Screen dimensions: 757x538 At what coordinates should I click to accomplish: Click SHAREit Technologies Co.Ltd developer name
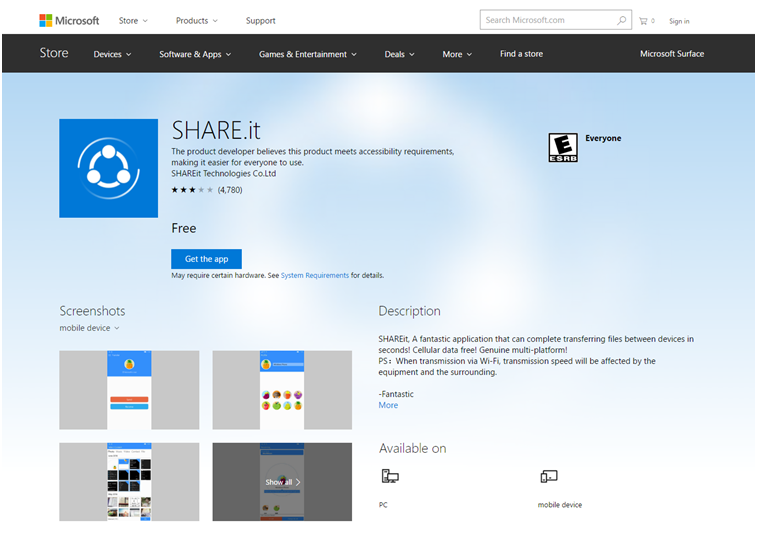pos(224,173)
